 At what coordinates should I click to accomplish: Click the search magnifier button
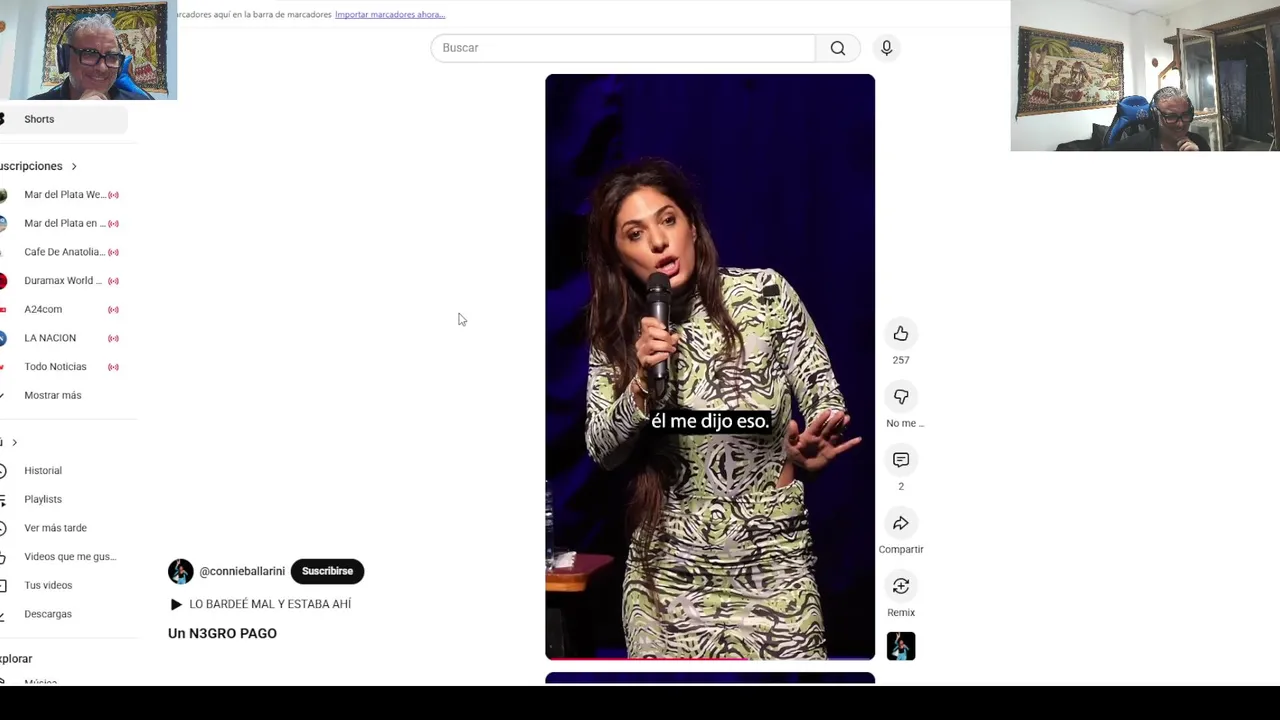point(838,48)
